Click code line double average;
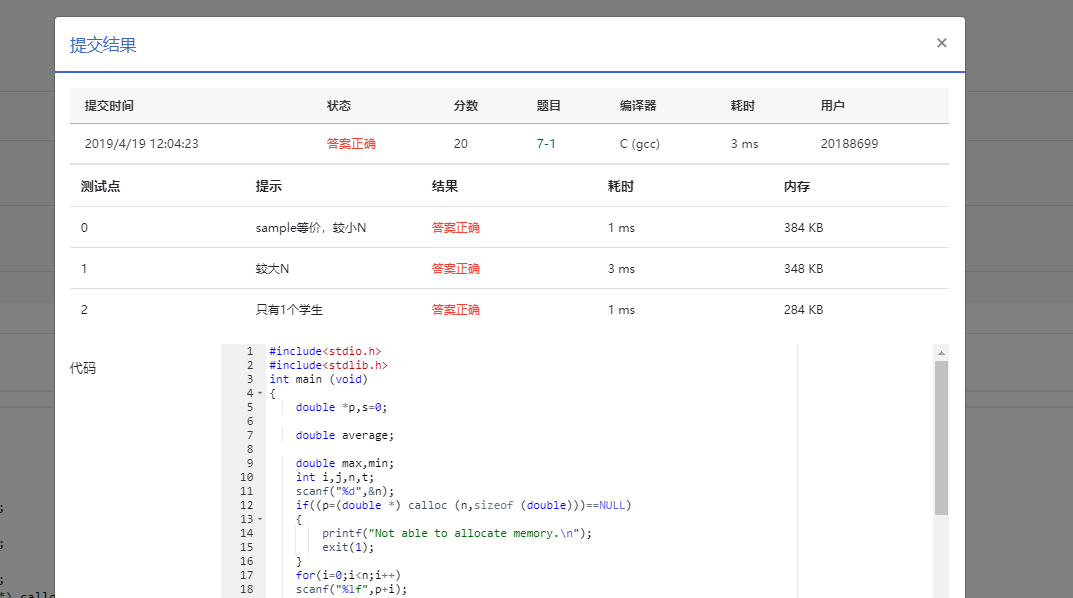The height and width of the screenshot is (598, 1073). point(345,435)
